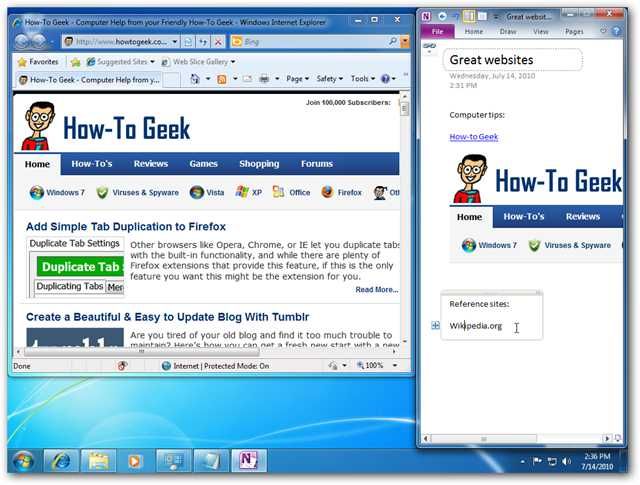This screenshot has width=640, height=485.
Task: Open a new blank IE tab
Action: 172,80
